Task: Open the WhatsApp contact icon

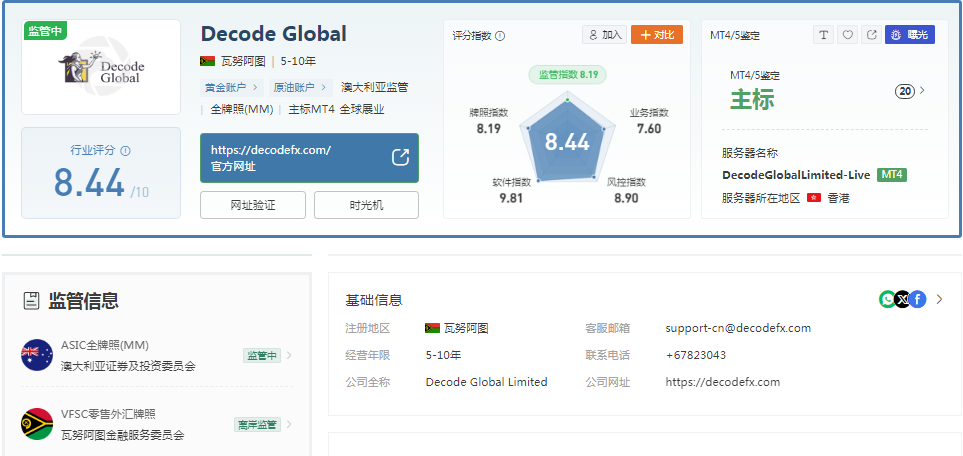Action: pyautogui.click(x=887, y=299)
